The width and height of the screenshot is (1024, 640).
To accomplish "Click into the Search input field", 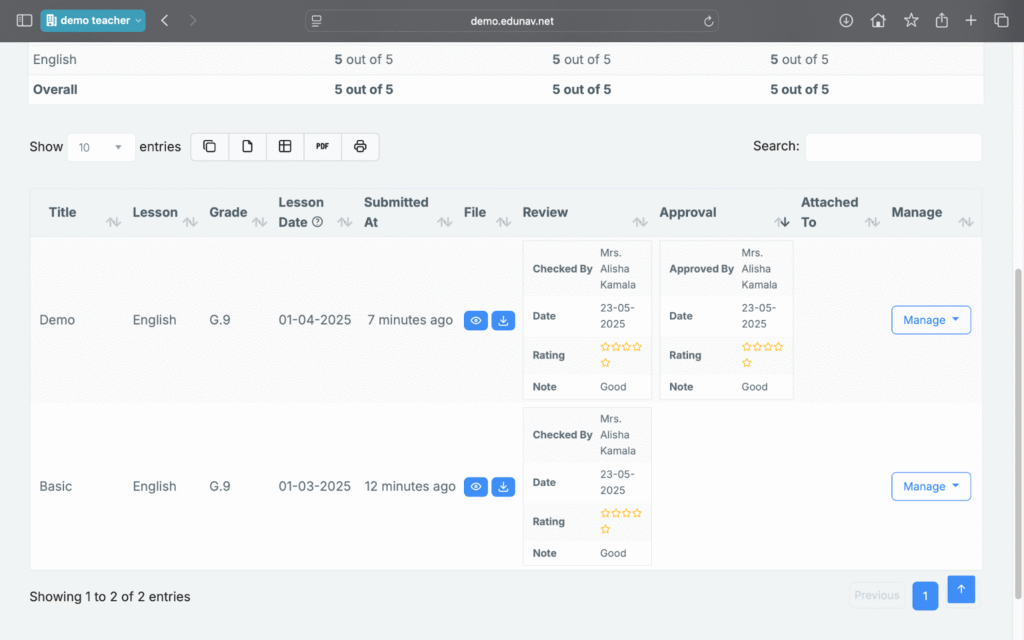I will click(893, 147).
